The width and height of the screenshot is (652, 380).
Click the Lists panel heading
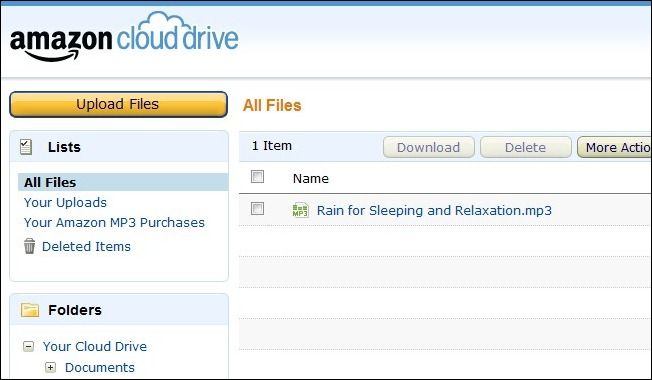click(64, 147)
